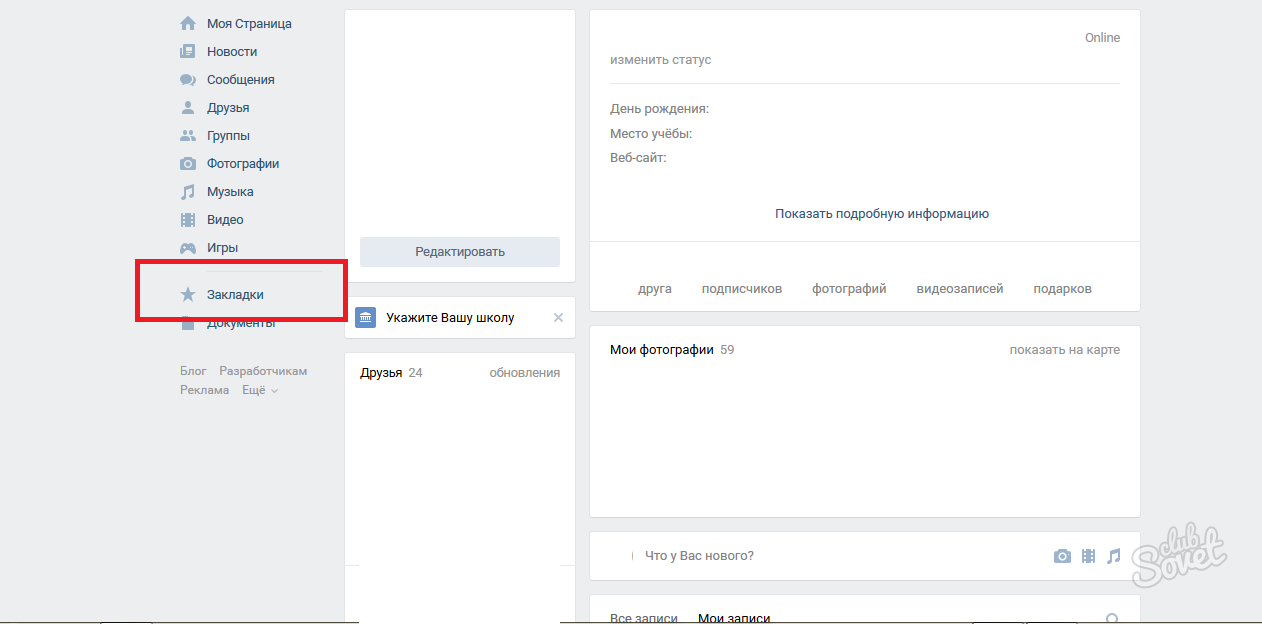Focus the Что у Вас нового? post field
1262x624 pixels.
click(700, 556)
